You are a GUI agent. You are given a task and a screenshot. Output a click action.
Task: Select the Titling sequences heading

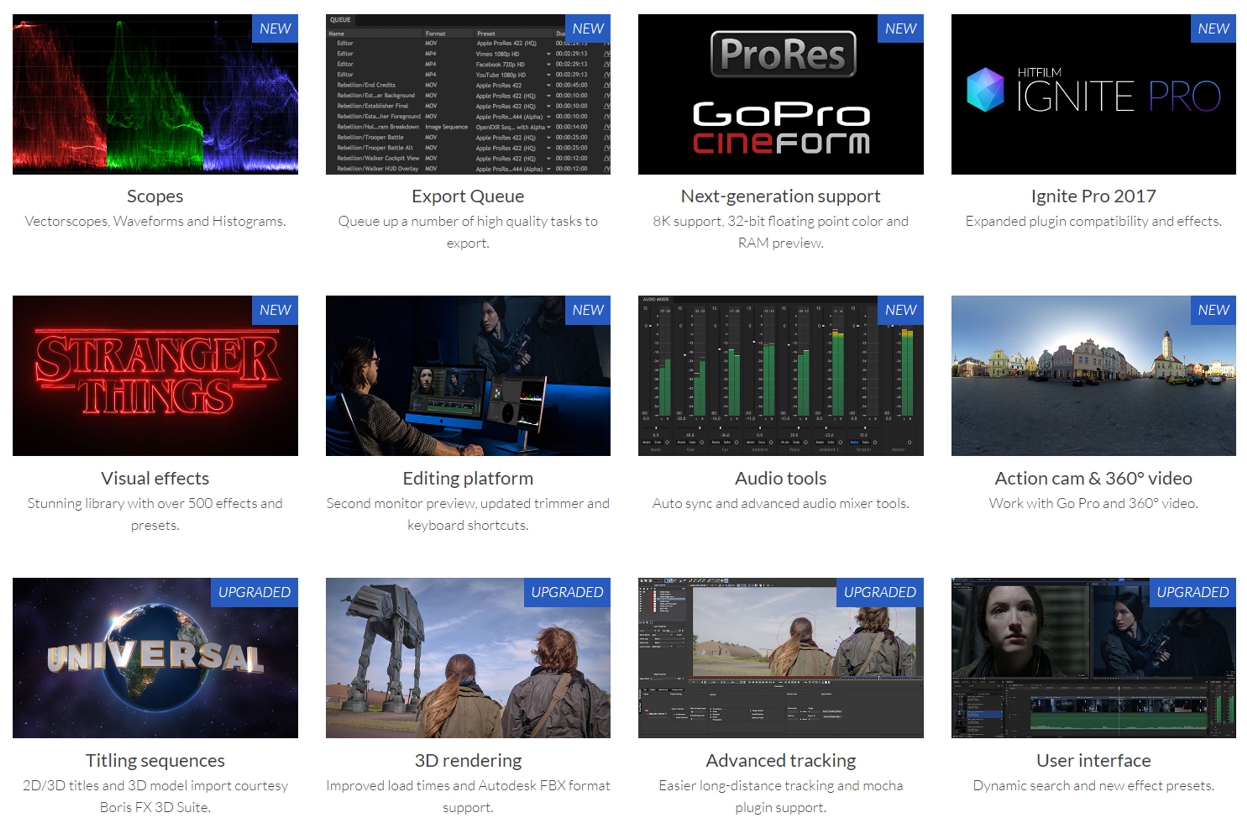(x=155, y=760)
